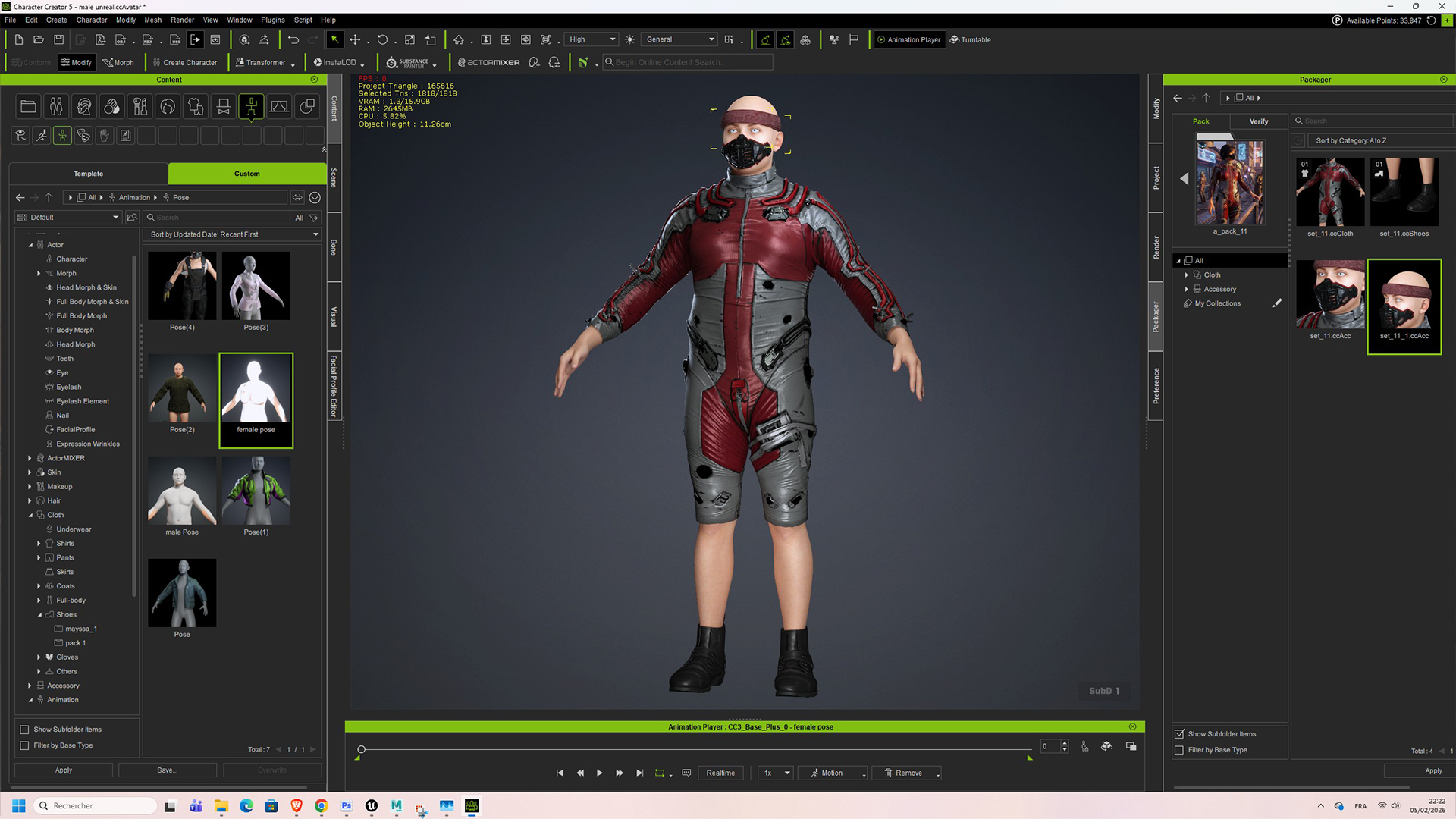Viewport: 1456px width, 819px height.
Task: Open the General atmosphere dropdown
Action: pyautogui.click(x=679, y=39)
